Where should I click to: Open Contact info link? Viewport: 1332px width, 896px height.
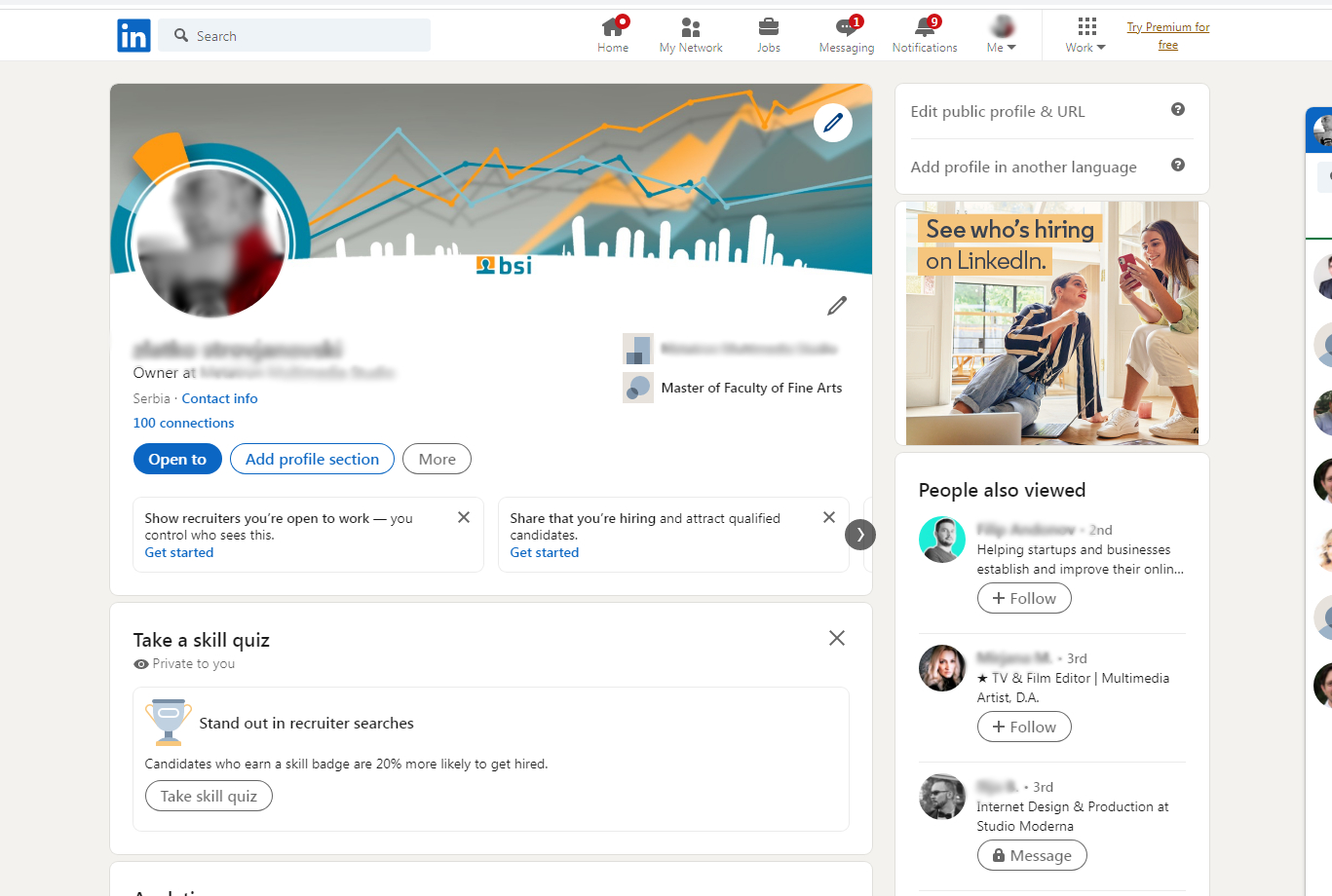[x=219, y=398]
